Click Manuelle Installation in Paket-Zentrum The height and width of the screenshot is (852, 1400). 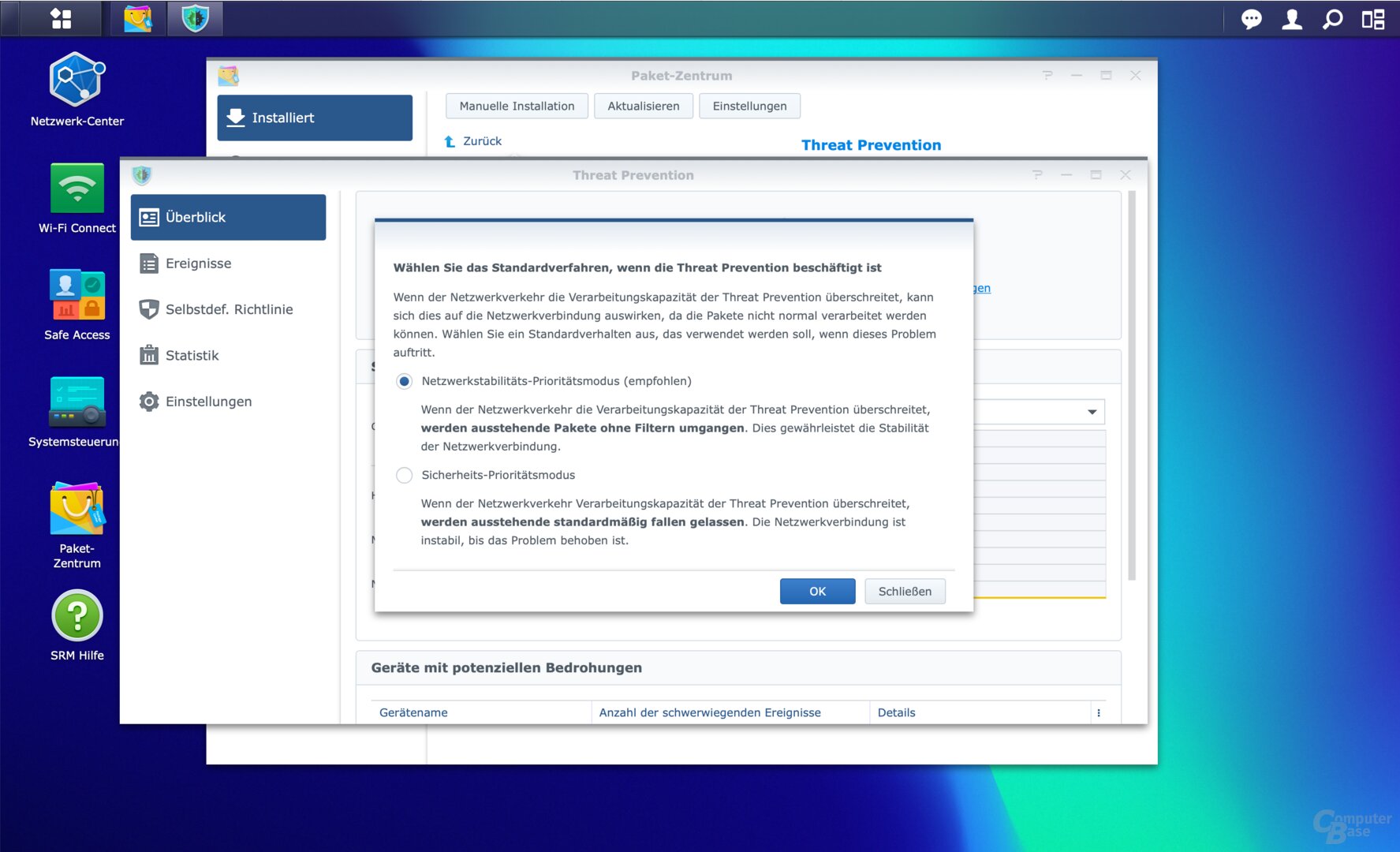tap(517, 106)
